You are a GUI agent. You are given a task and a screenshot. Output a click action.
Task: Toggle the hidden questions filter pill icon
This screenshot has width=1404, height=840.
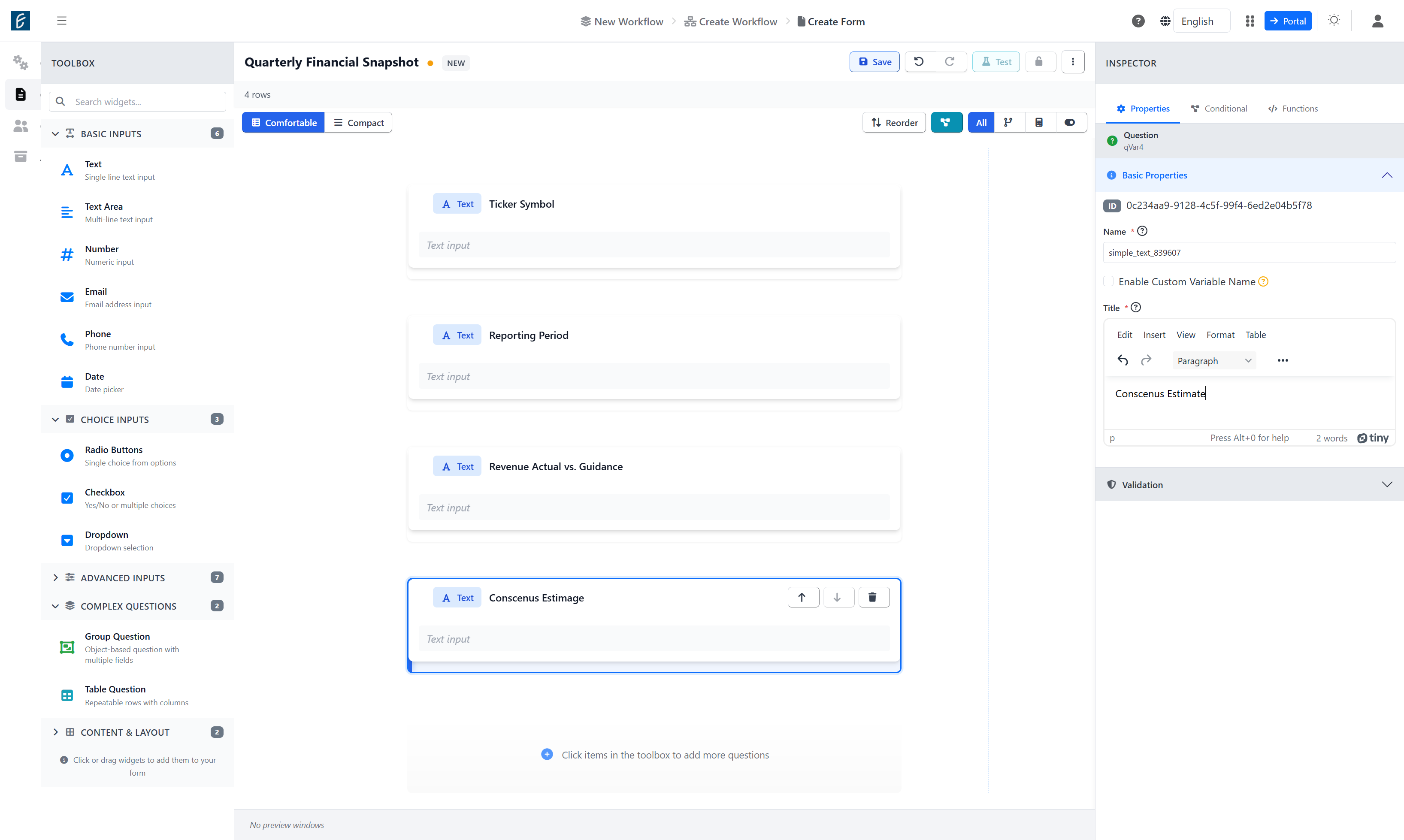point(1070,122)
